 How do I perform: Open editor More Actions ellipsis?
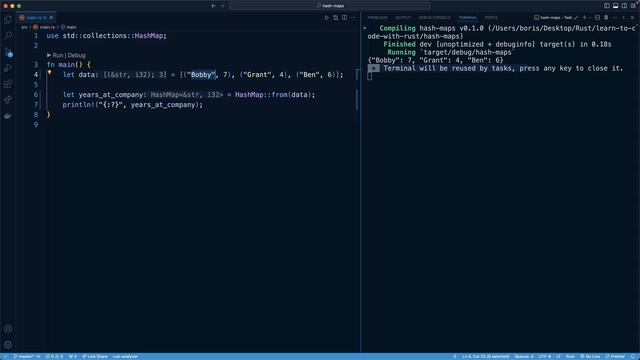coord(353,18)
